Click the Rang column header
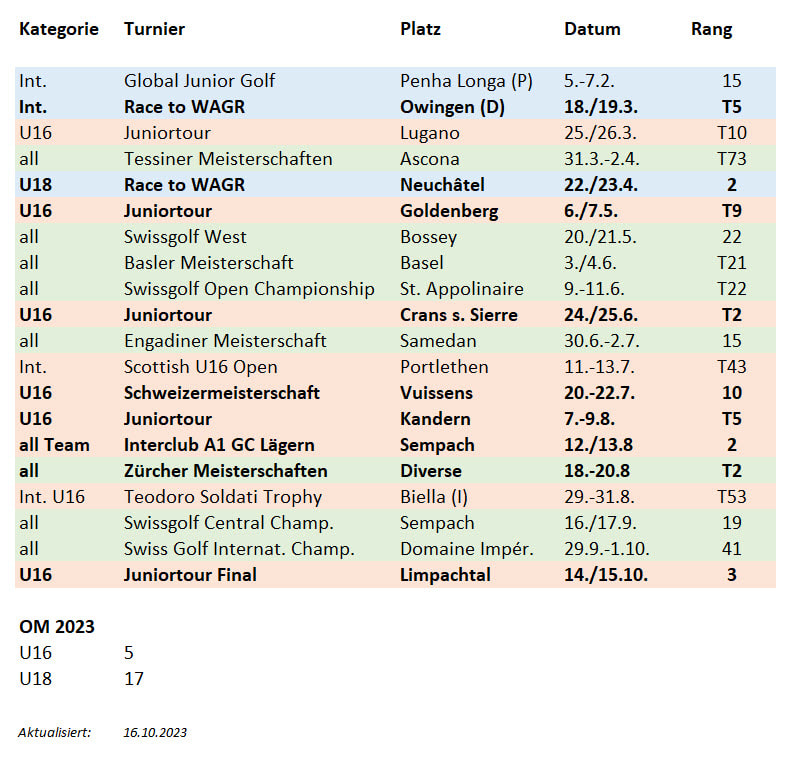This screenshot has height=759, width=805. click(x=711, y=29)
